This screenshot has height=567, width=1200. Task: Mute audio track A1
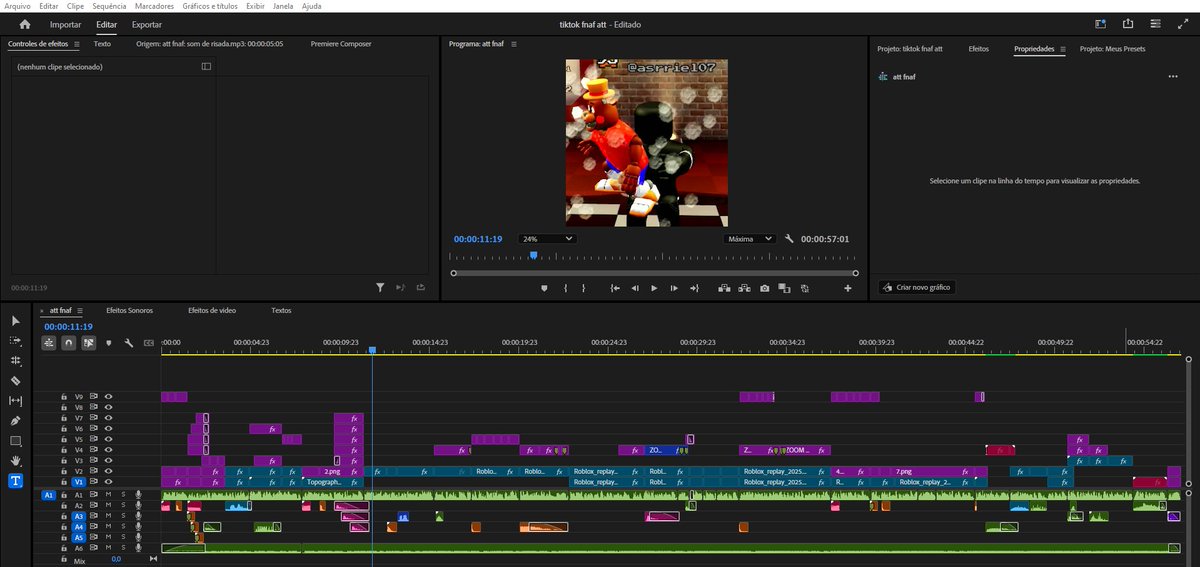tap(108, 495)
